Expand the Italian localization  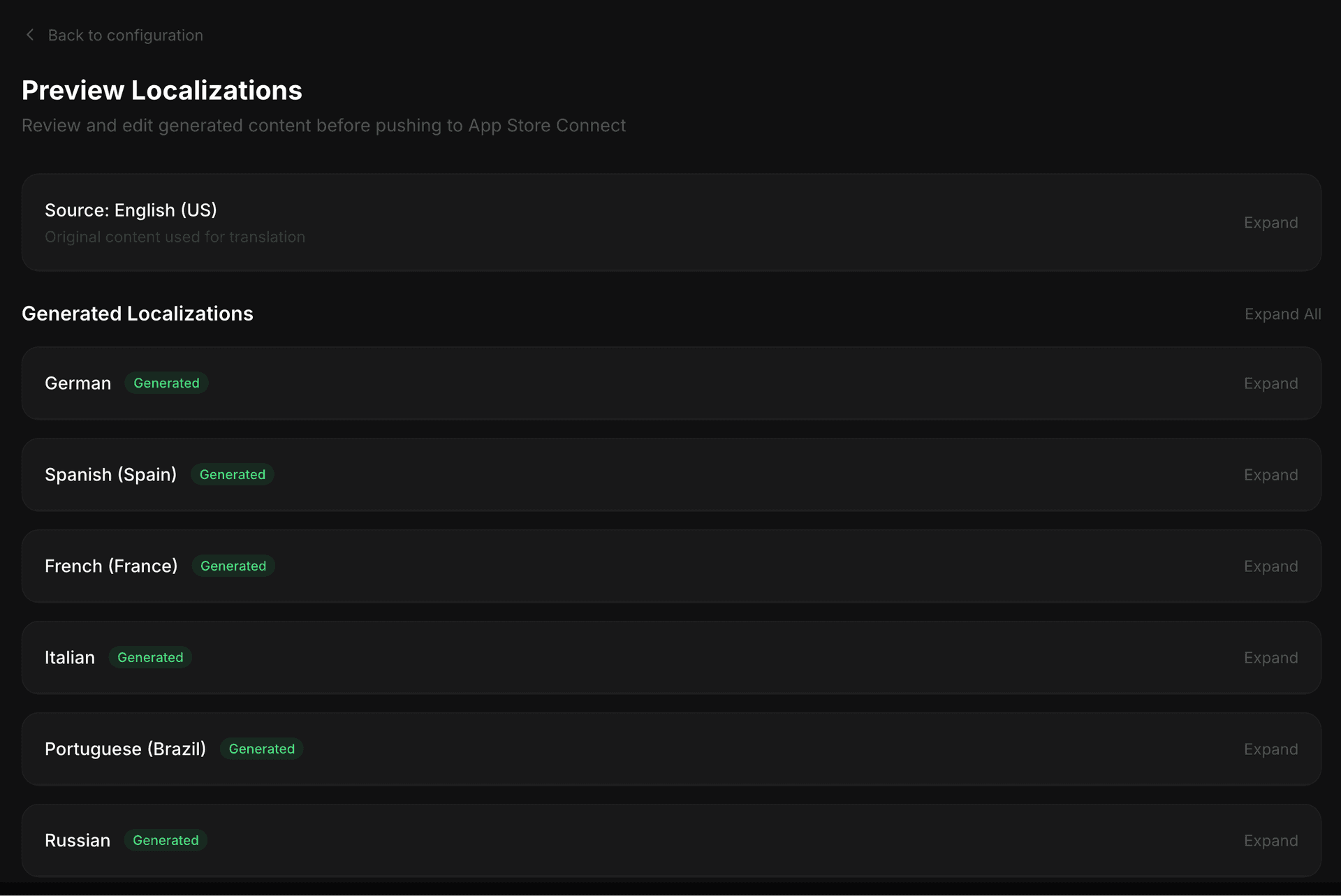pyautogui.click(x=1270, y=658)
